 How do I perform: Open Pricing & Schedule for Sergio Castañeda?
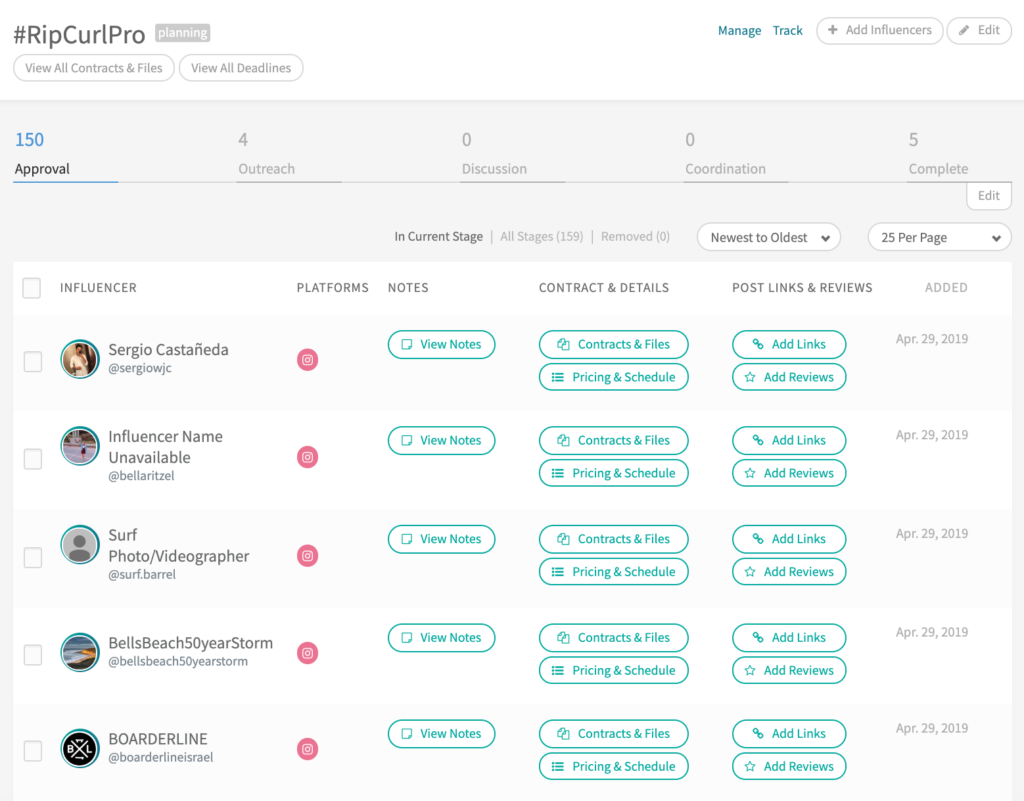613,377
